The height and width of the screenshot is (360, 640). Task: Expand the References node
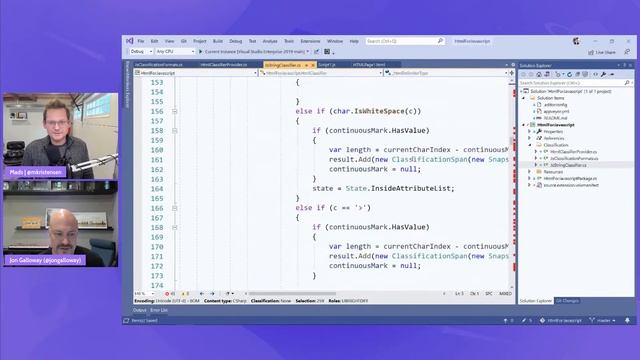530,138
